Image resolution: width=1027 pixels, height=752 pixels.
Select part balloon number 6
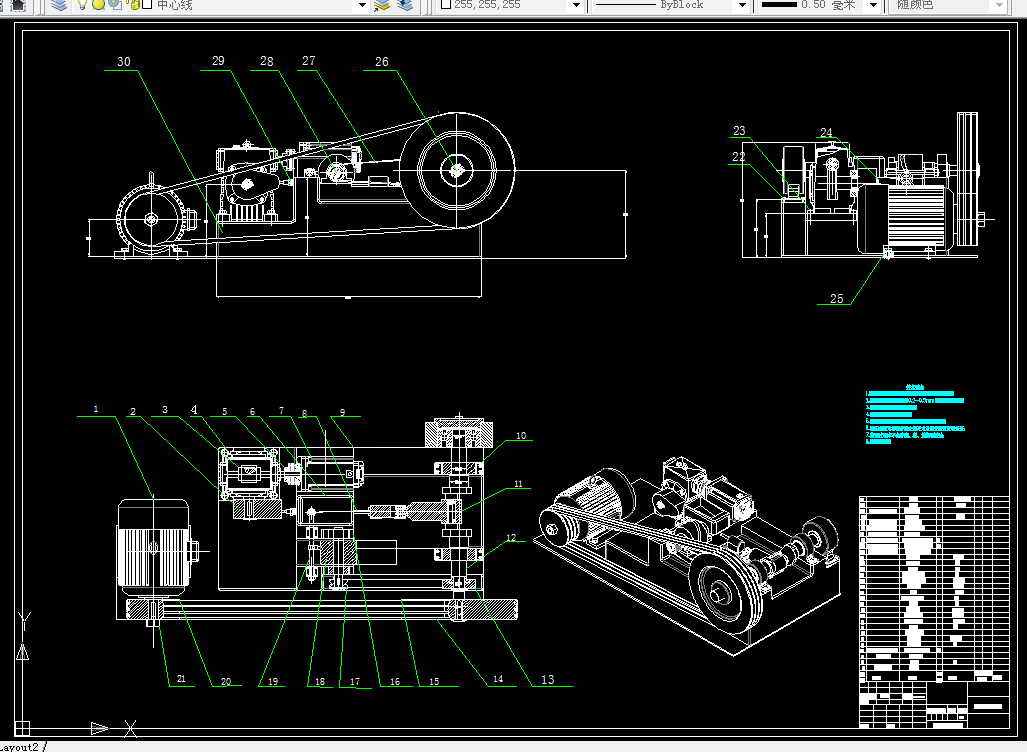(252, 411)
